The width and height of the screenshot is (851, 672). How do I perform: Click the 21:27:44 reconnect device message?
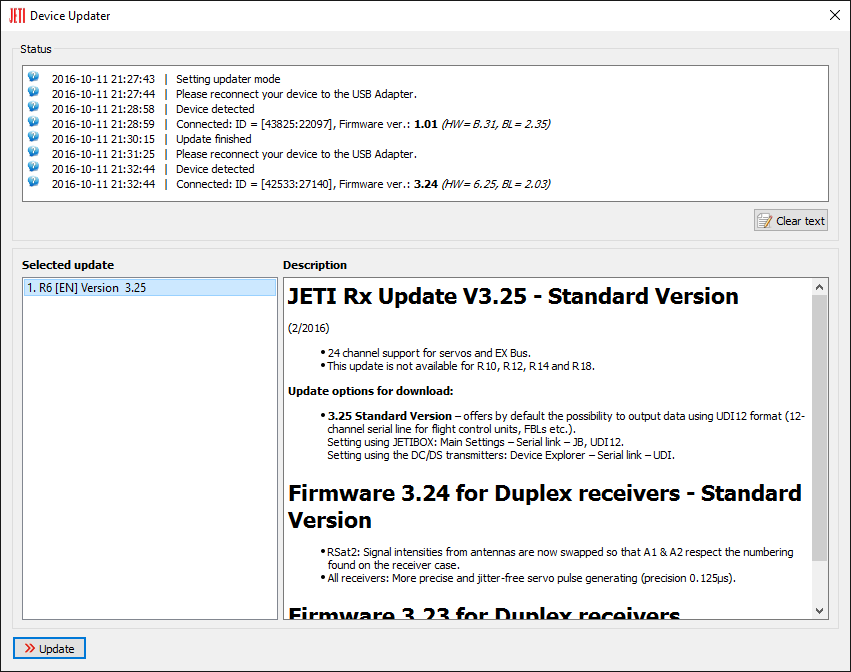point(296,94)
